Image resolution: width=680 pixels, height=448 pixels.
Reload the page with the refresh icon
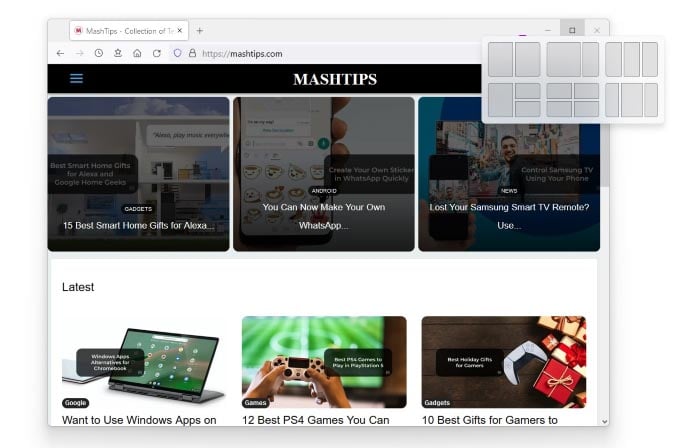click(x=157, y=53)
